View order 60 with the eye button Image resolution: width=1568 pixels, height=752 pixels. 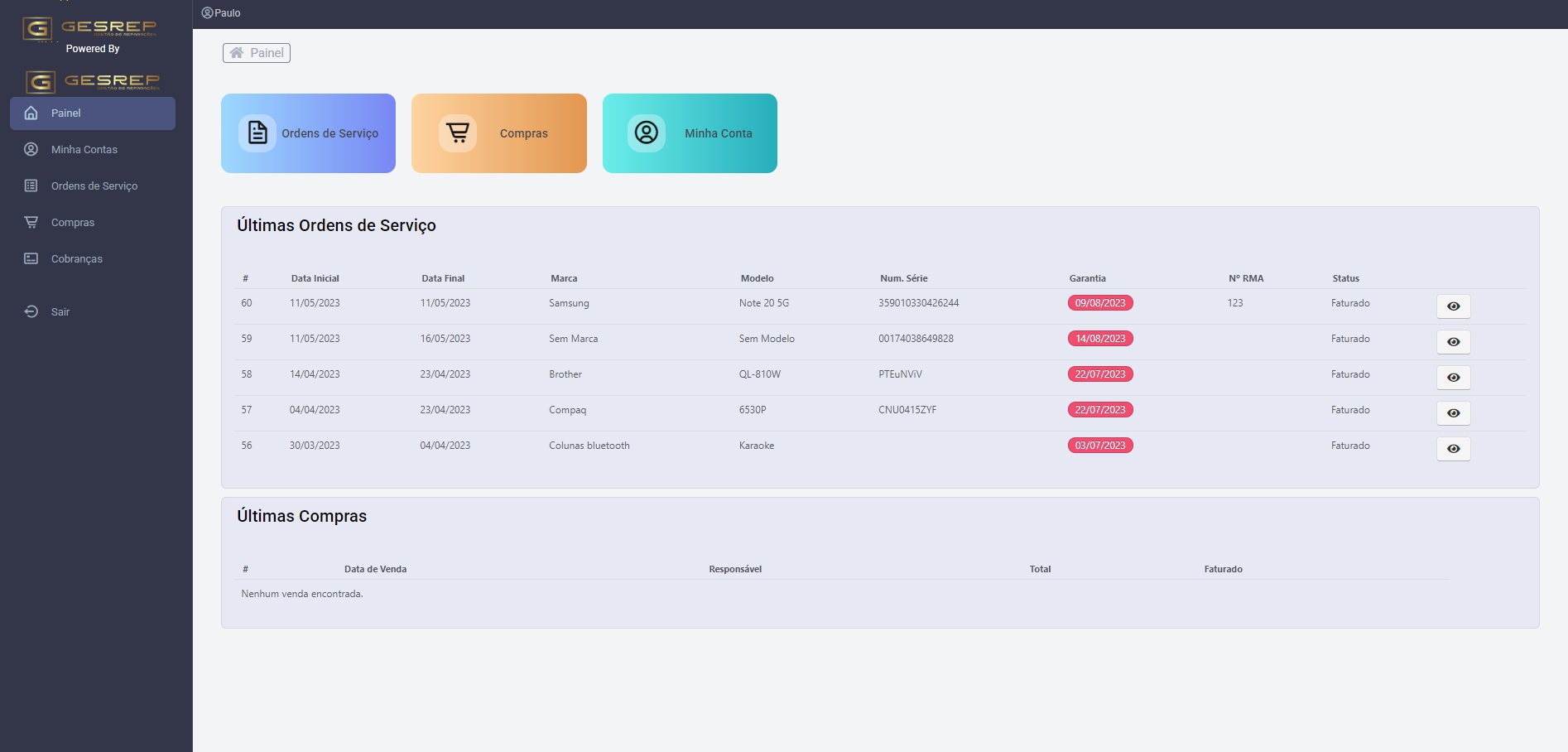pyautogui.click(x=1453, y=306)
